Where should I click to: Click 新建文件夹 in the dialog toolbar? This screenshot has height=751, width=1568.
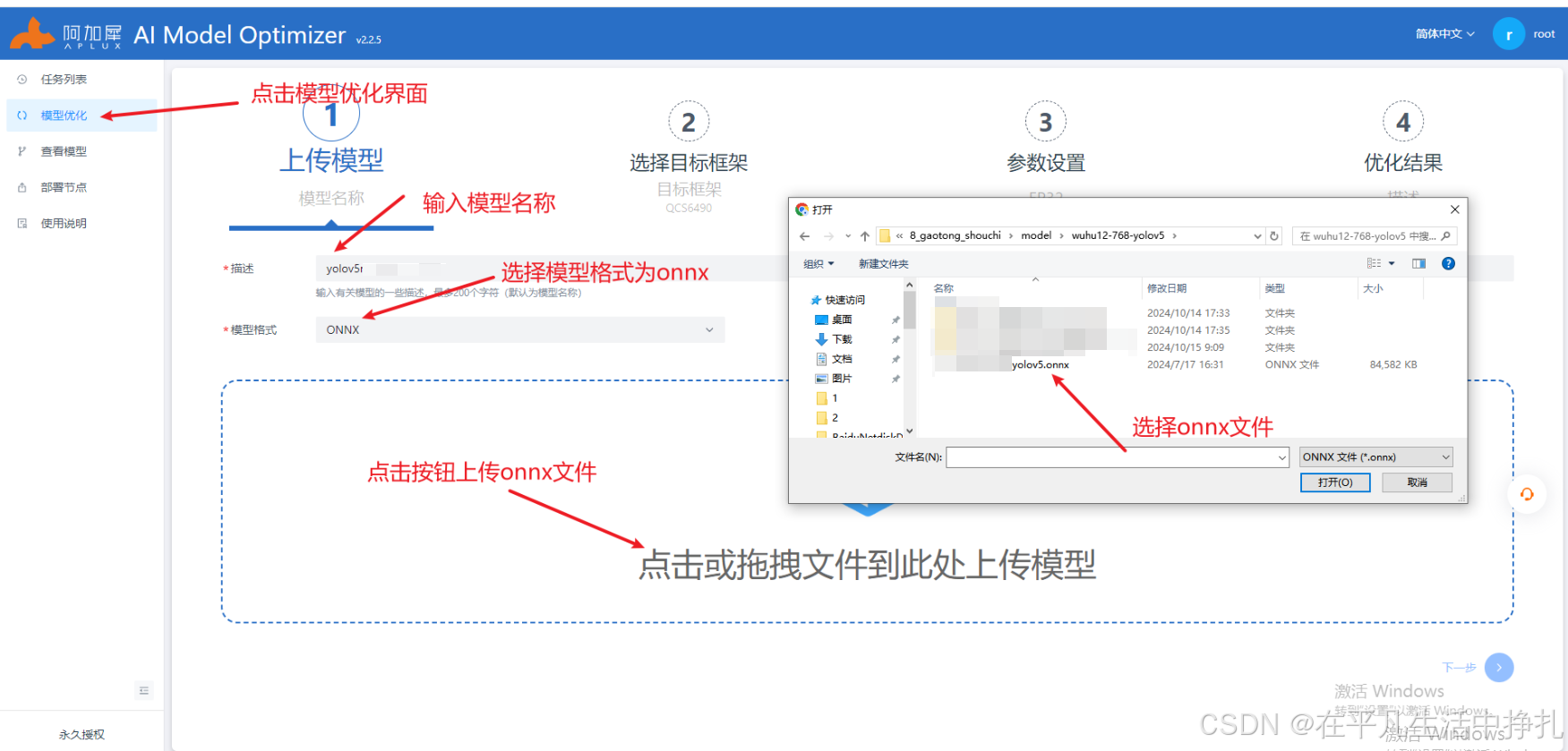[883, 263]
